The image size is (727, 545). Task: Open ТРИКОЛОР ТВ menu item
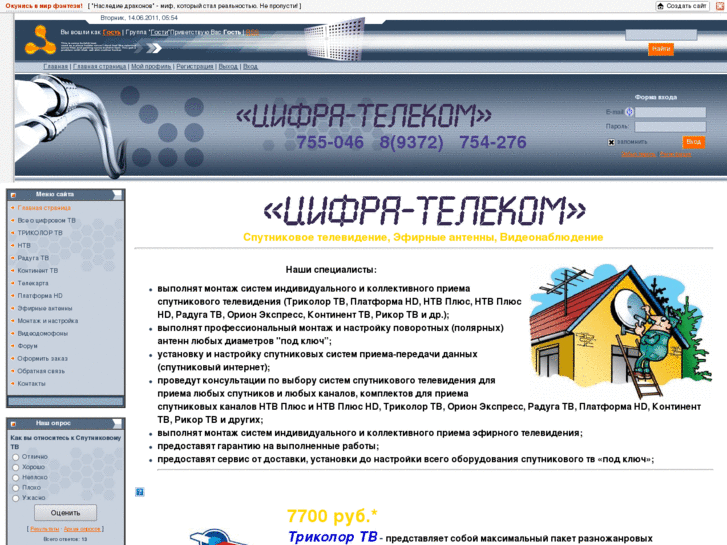pyautogui.click(x=40, y=233)
